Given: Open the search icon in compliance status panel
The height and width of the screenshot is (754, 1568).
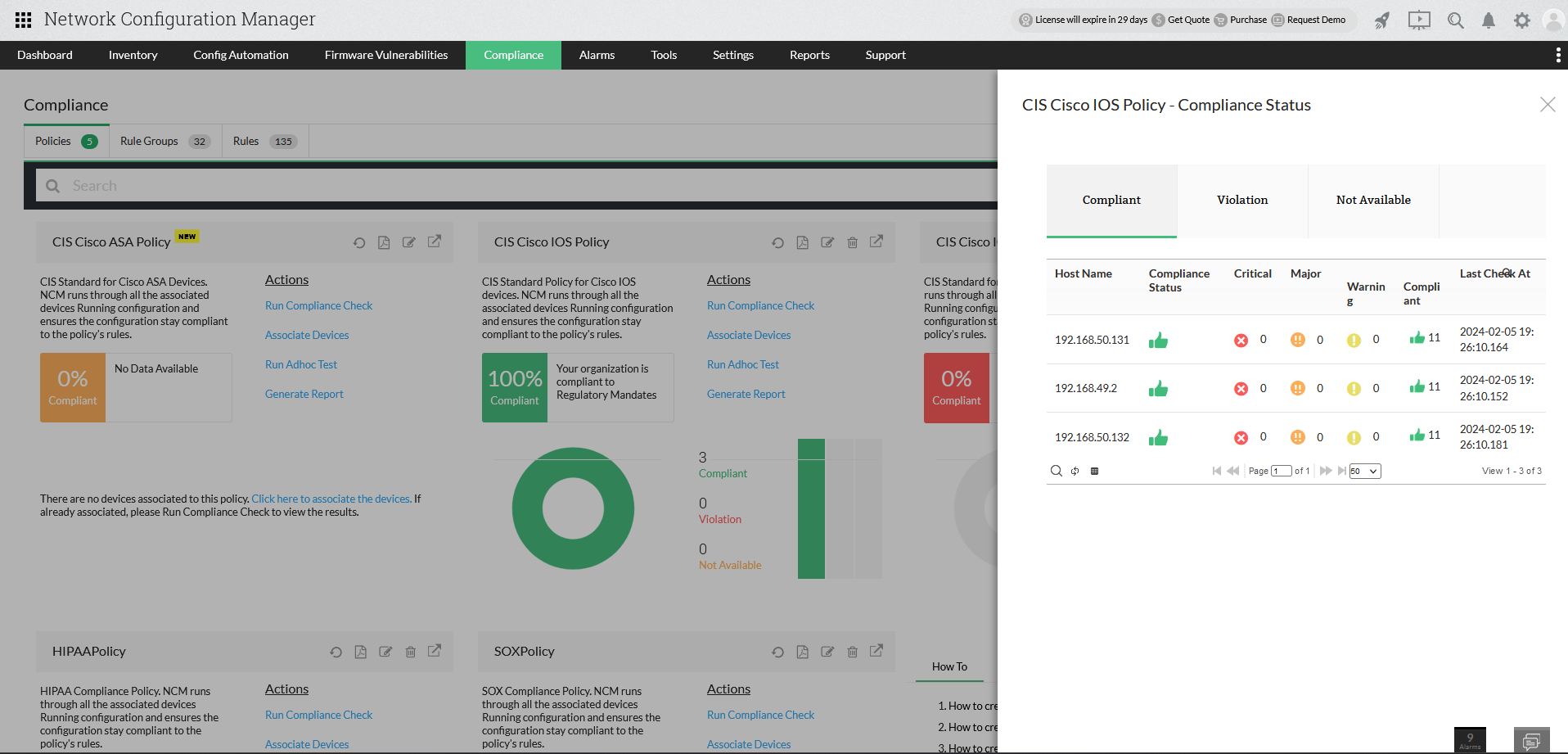Looking at the screenshot, I should [1057, 471].
